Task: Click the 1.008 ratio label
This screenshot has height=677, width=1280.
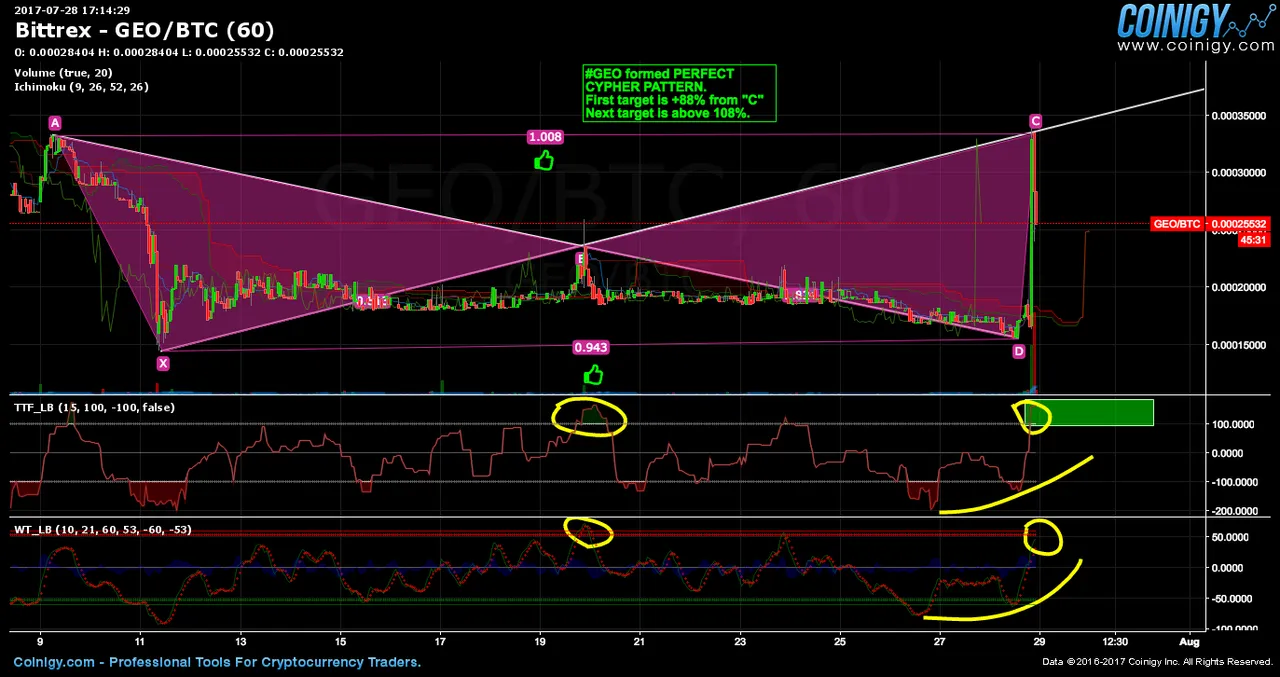Action: [x=545, y=137]
